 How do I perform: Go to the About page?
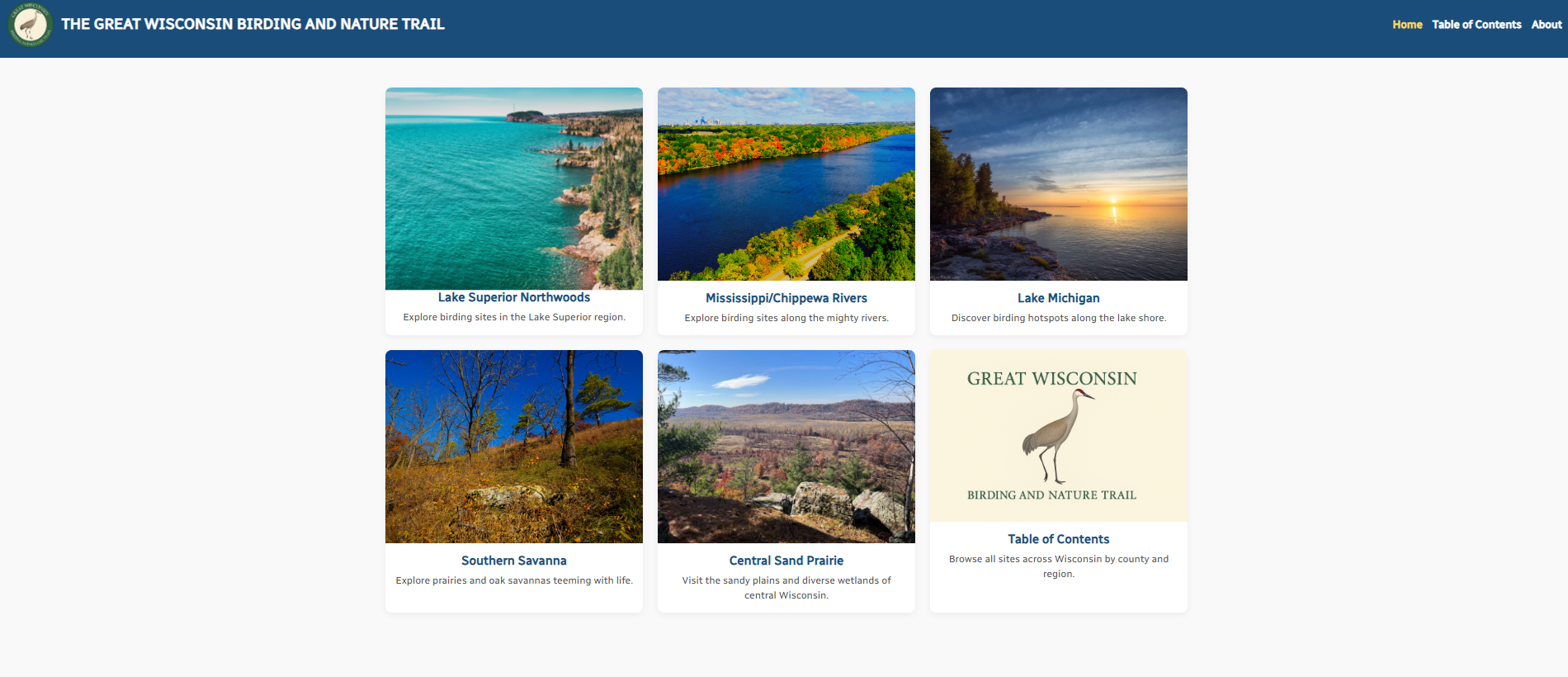[1547, 25]
